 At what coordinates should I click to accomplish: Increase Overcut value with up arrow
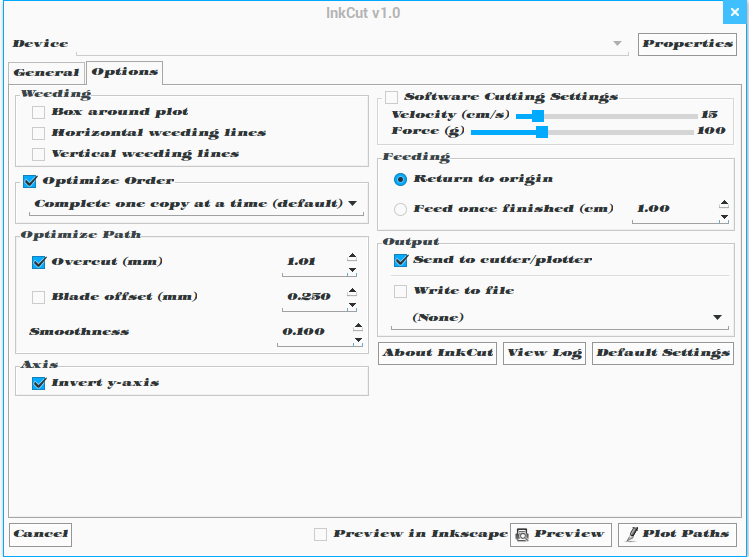[352, 257]
